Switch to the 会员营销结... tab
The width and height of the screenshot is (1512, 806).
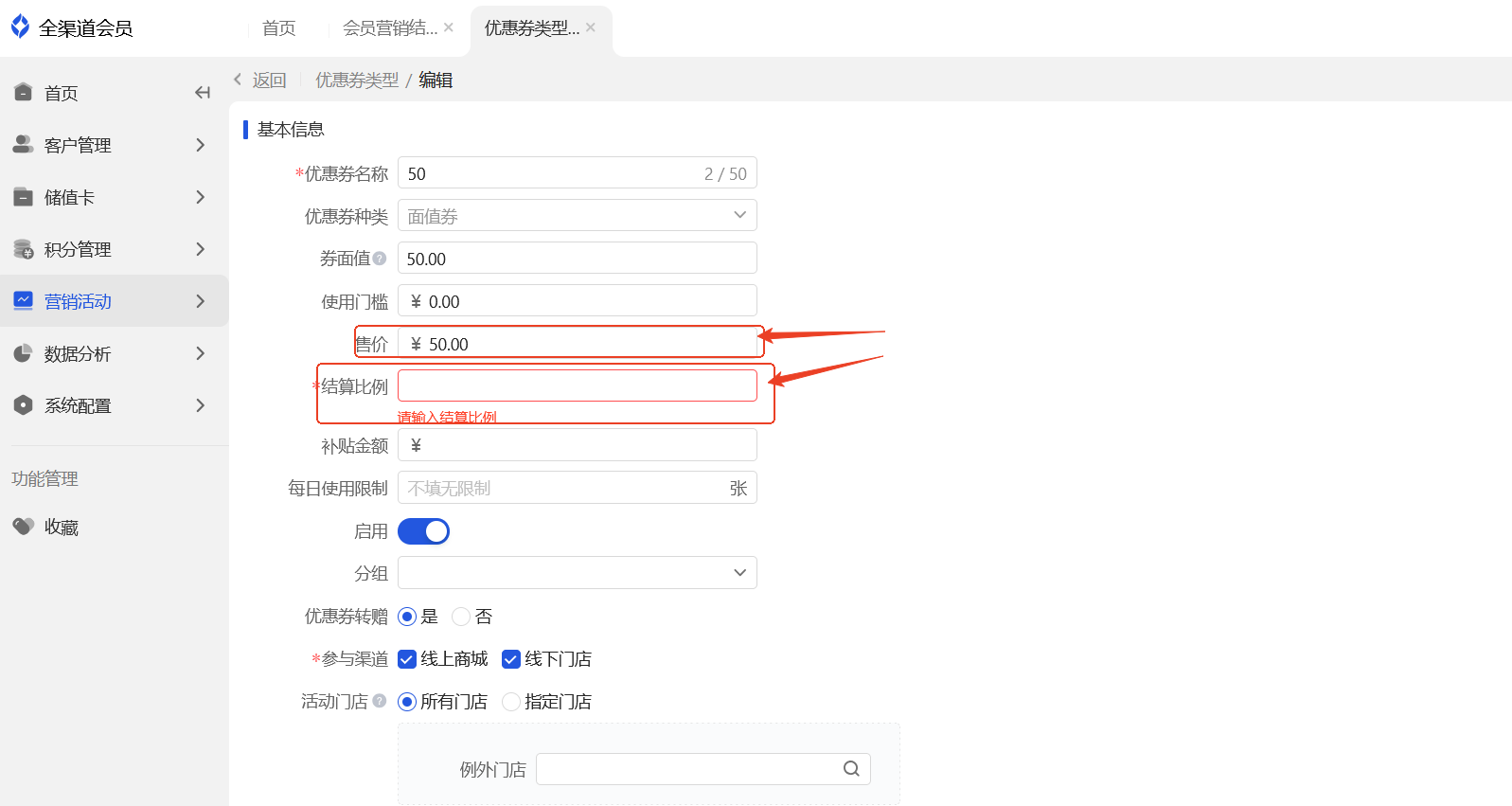[x=390, y=28]
